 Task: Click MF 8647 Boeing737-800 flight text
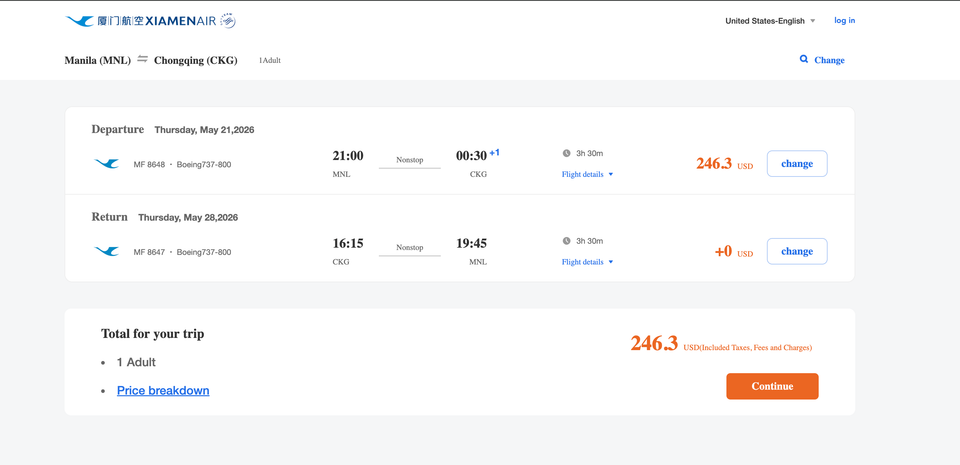(x=182, y=252)
